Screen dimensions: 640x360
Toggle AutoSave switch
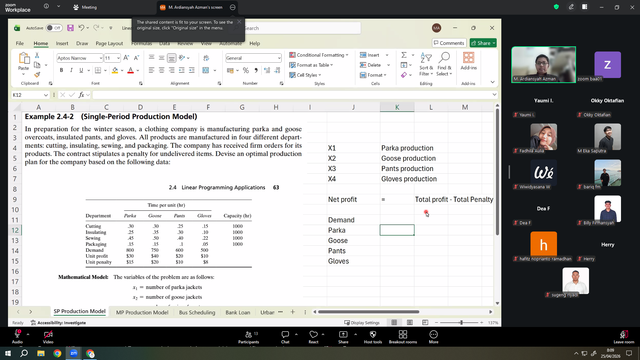pyautogui.click(x=54, y=28)
